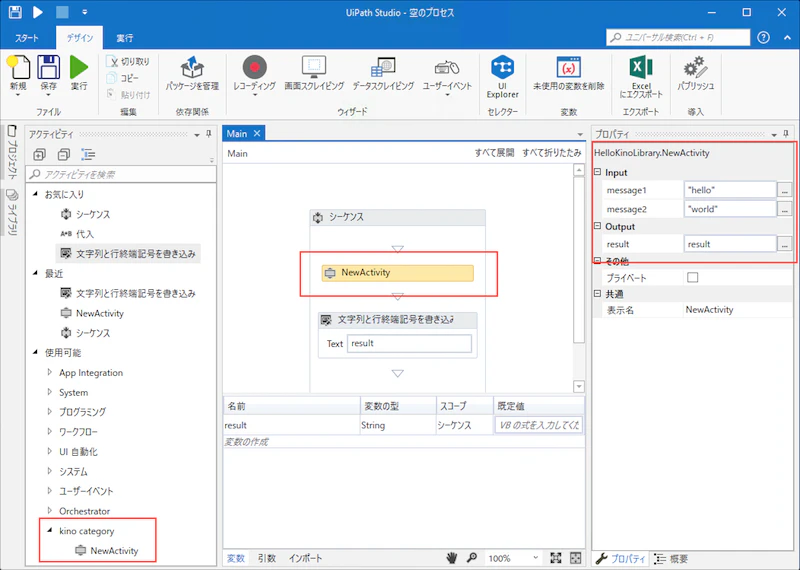800x570 pixels.
Task: Launch the Data Scraping wizard
Action: [383, 67]
